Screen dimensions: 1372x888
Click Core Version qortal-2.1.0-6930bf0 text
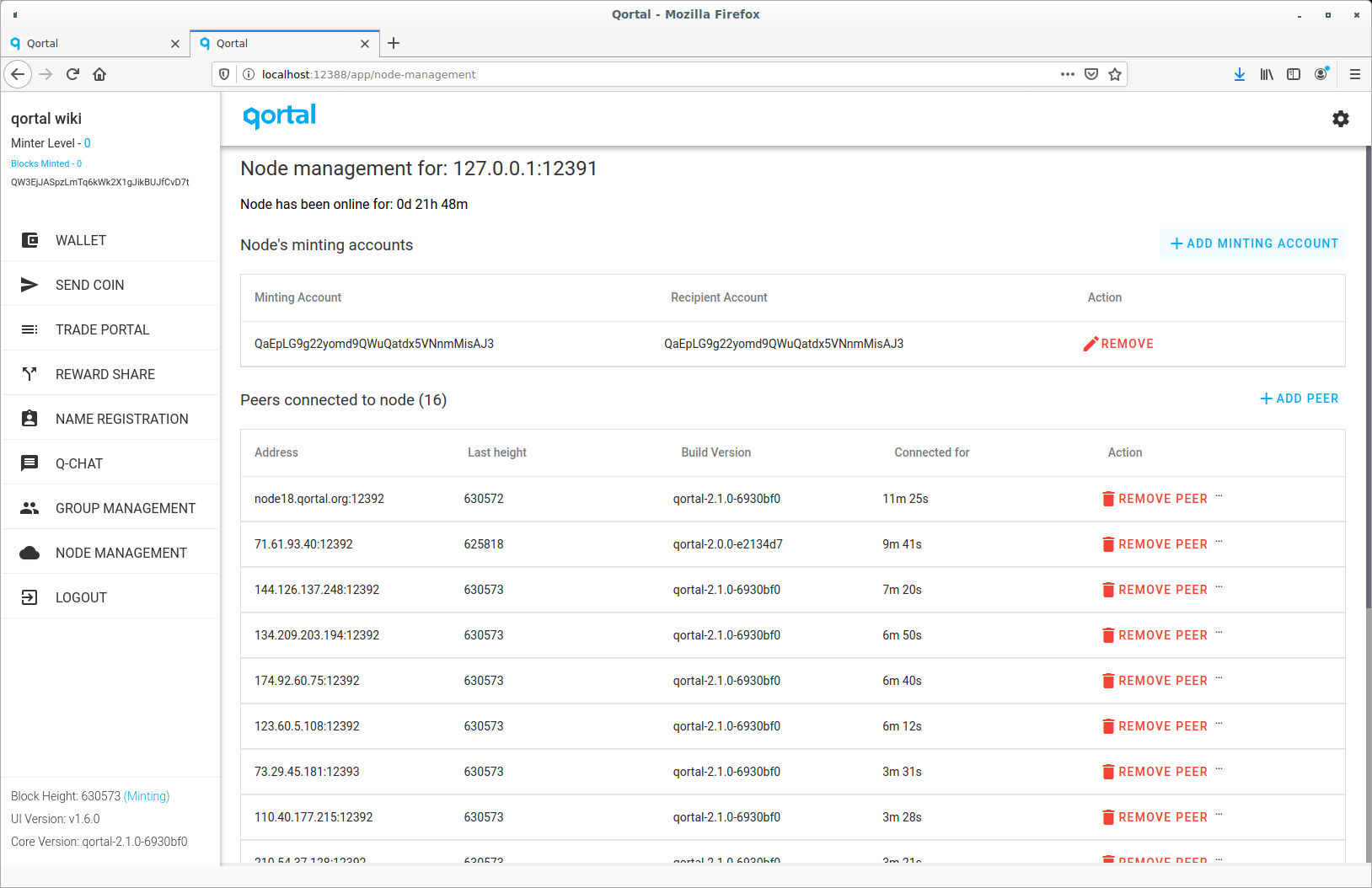[99, 842]
